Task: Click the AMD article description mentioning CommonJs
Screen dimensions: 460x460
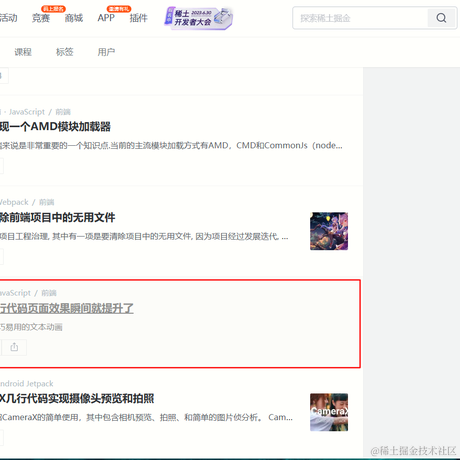Action: (x=171, y=146)
